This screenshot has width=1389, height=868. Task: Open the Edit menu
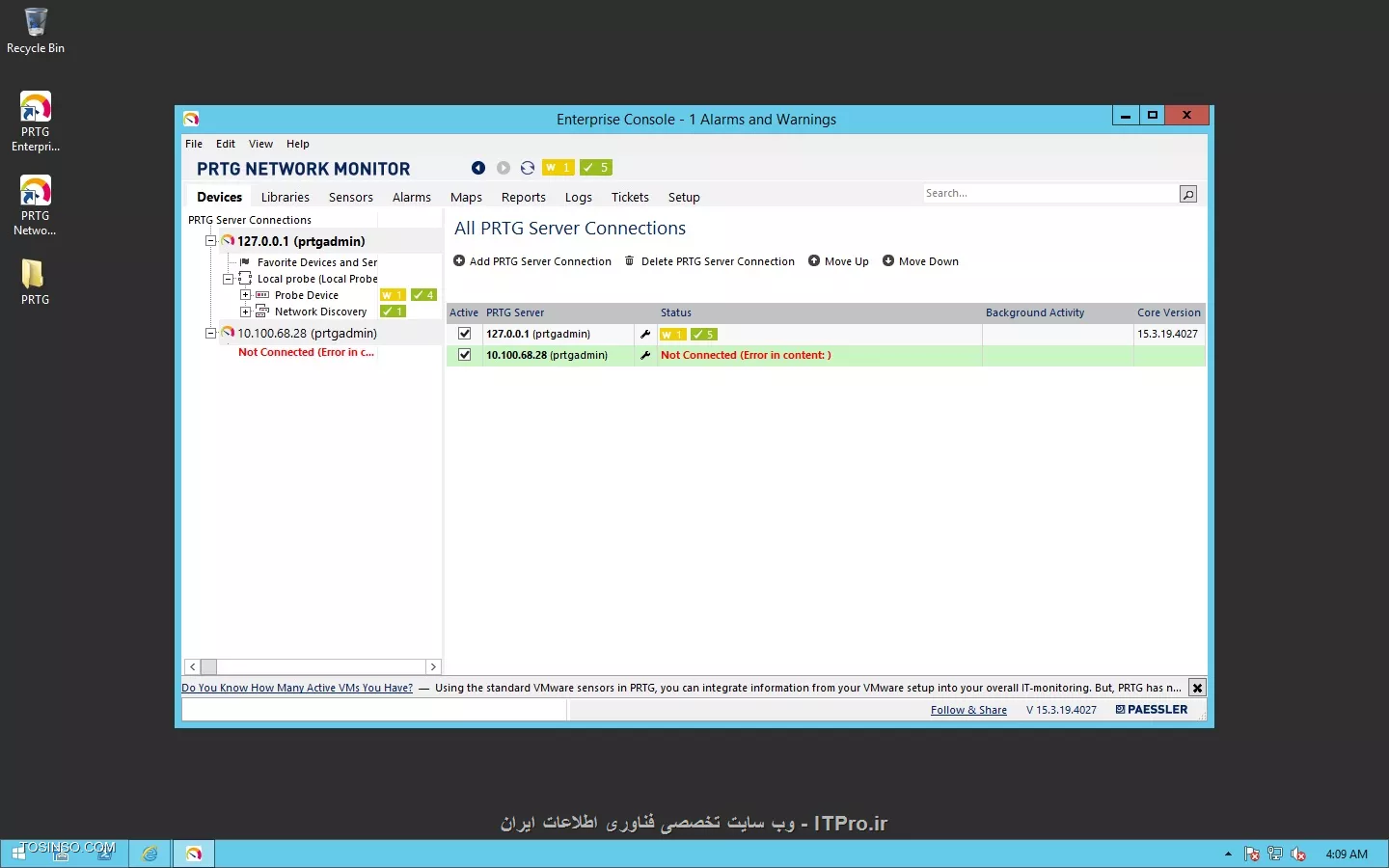pos(226,144)
